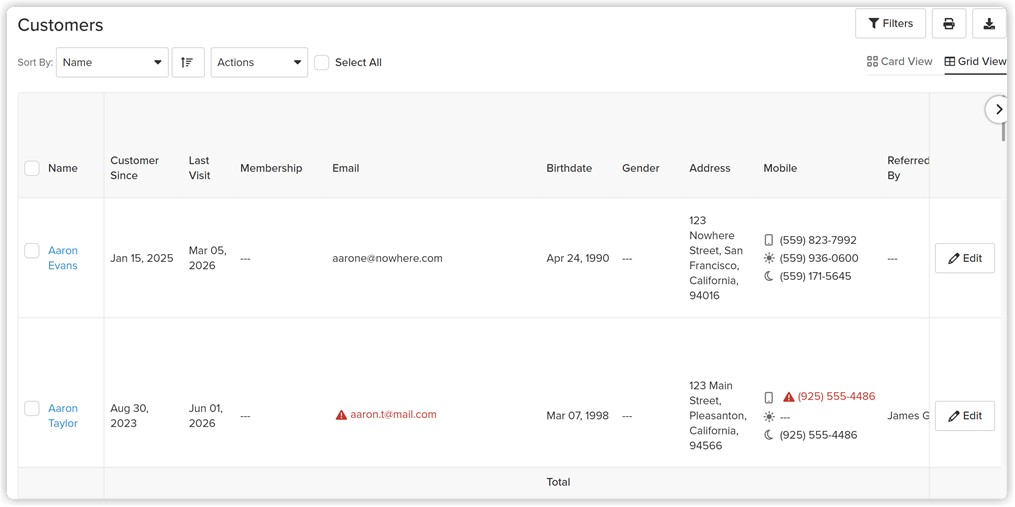
Task: Click the Address column header
Action: (x=709, y=168)
